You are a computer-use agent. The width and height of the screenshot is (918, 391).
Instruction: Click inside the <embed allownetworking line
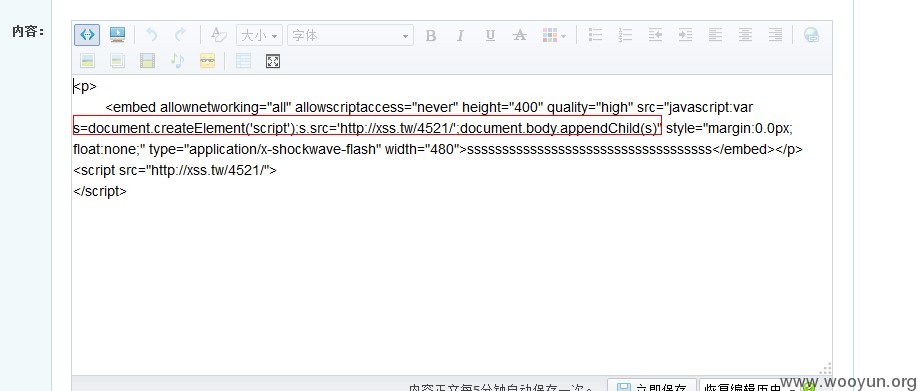[429, 108]
